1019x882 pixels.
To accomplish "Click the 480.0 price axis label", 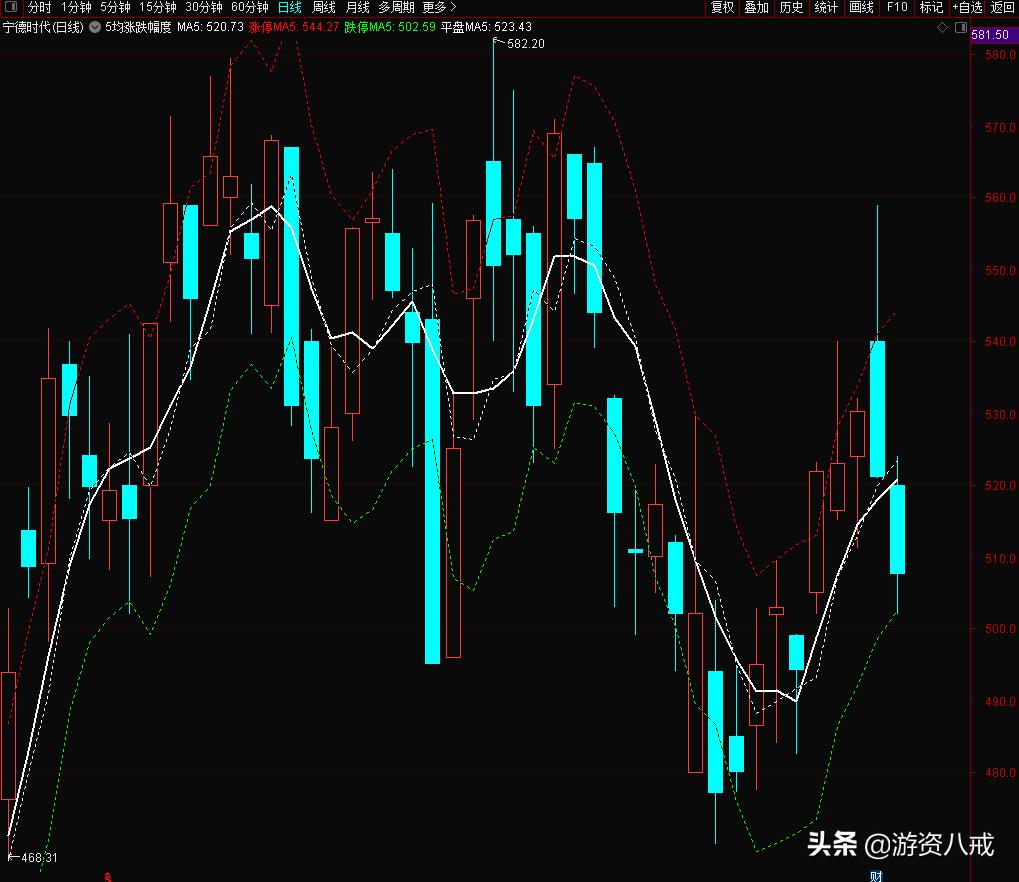I will point(1000,773).
